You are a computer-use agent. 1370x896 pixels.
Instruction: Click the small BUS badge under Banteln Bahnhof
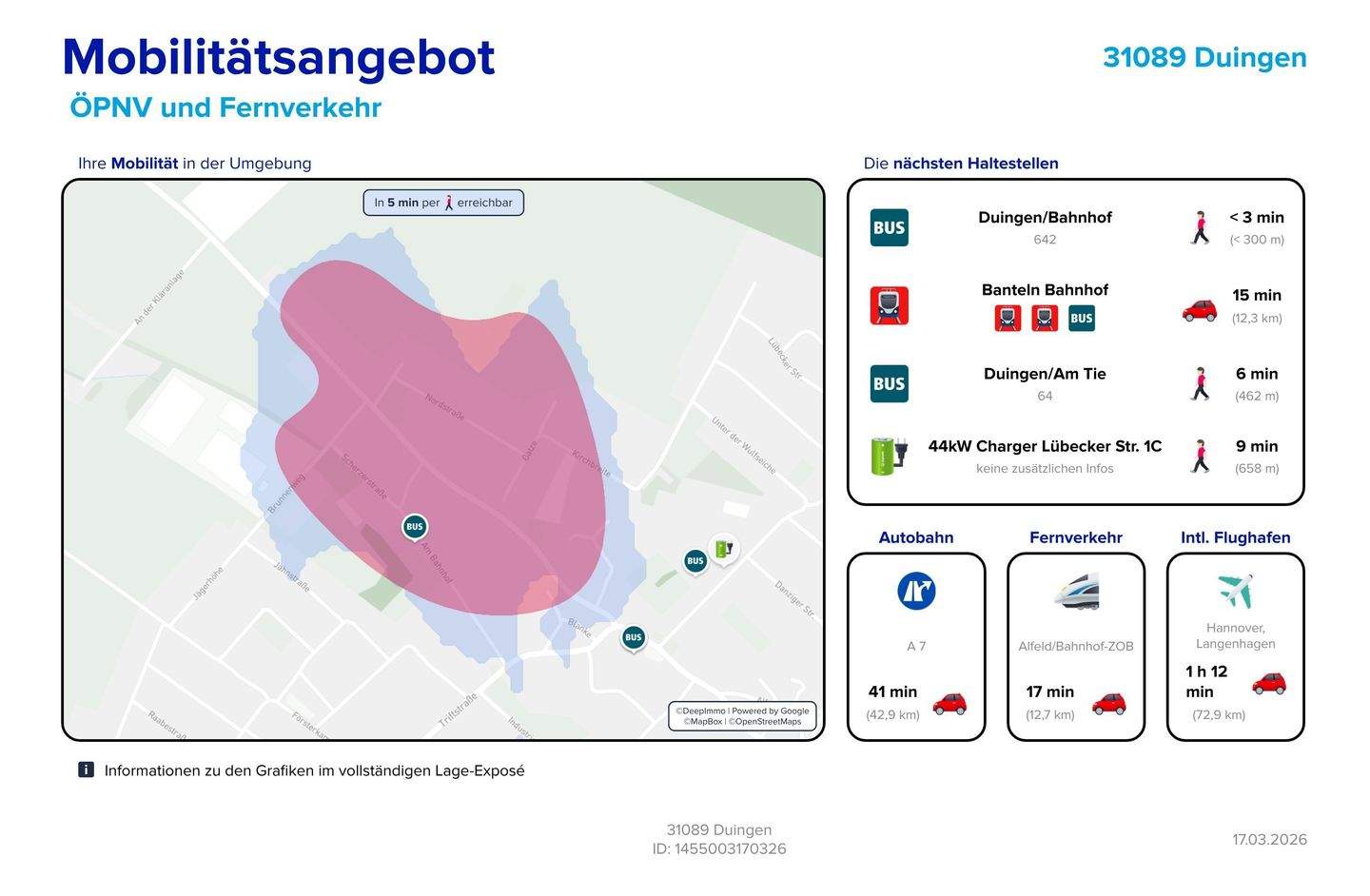tap(1081, 319)
